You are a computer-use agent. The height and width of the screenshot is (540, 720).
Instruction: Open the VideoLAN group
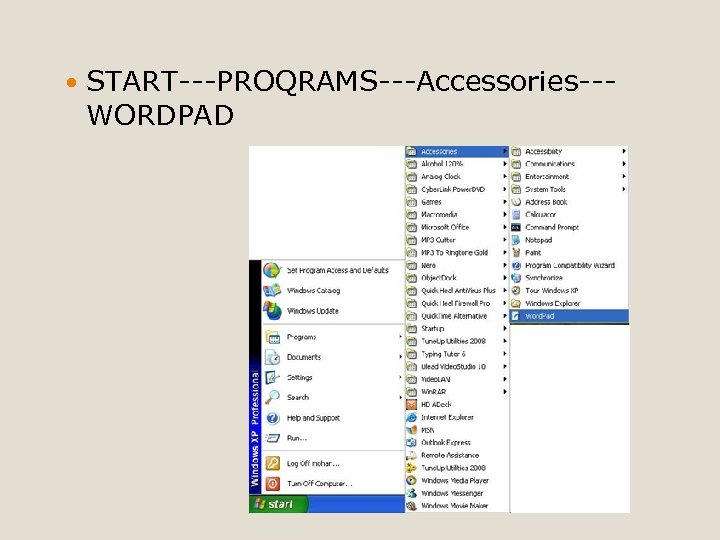pyautogui.click(x=457, y=379)
